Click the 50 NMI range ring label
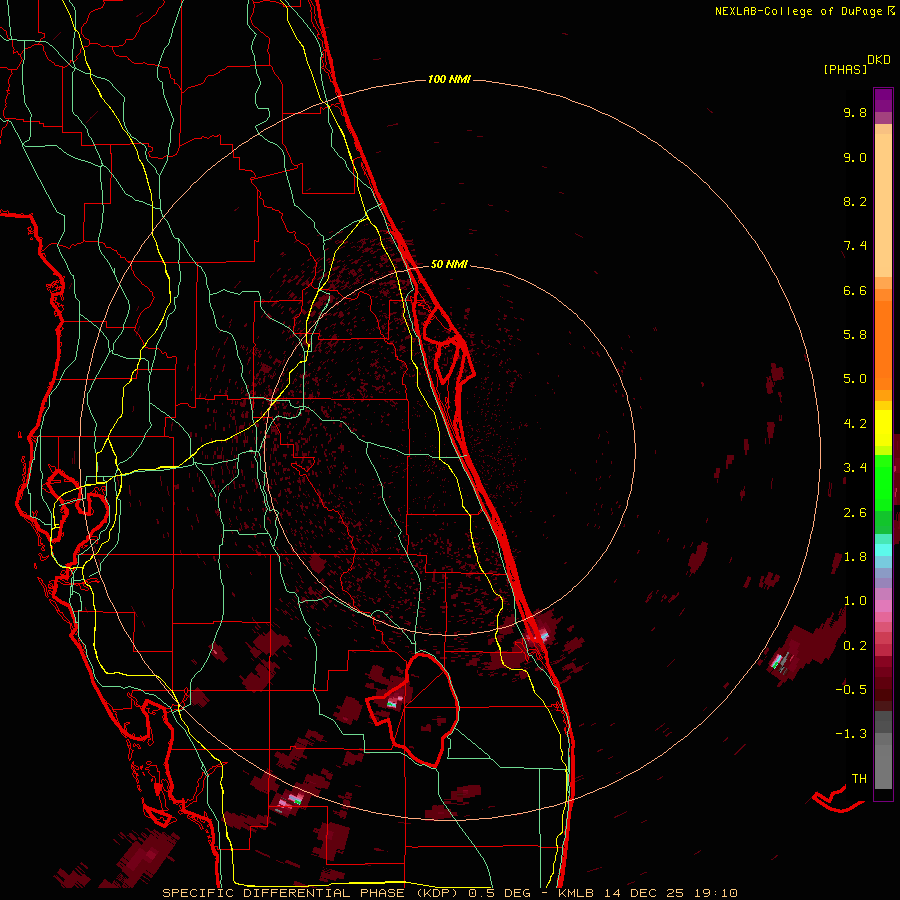 449,264
